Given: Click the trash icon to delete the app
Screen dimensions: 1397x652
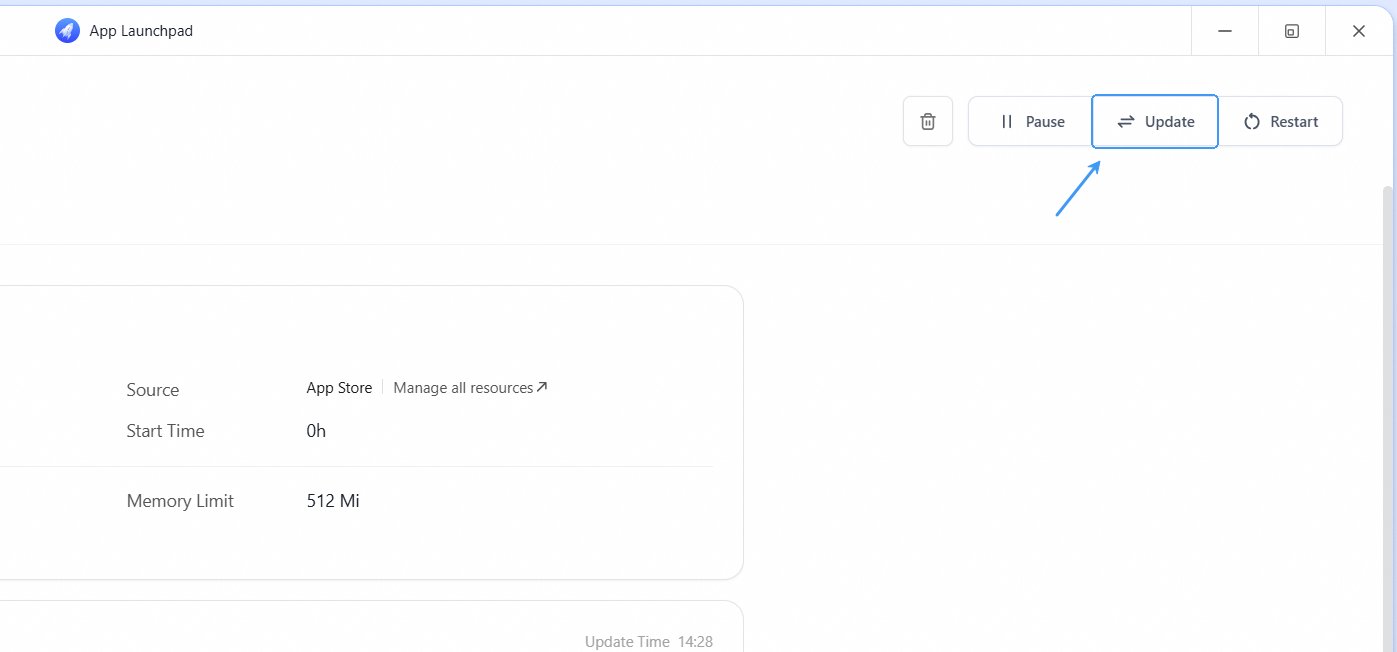Looking at the screenshot, I should 928,121.
